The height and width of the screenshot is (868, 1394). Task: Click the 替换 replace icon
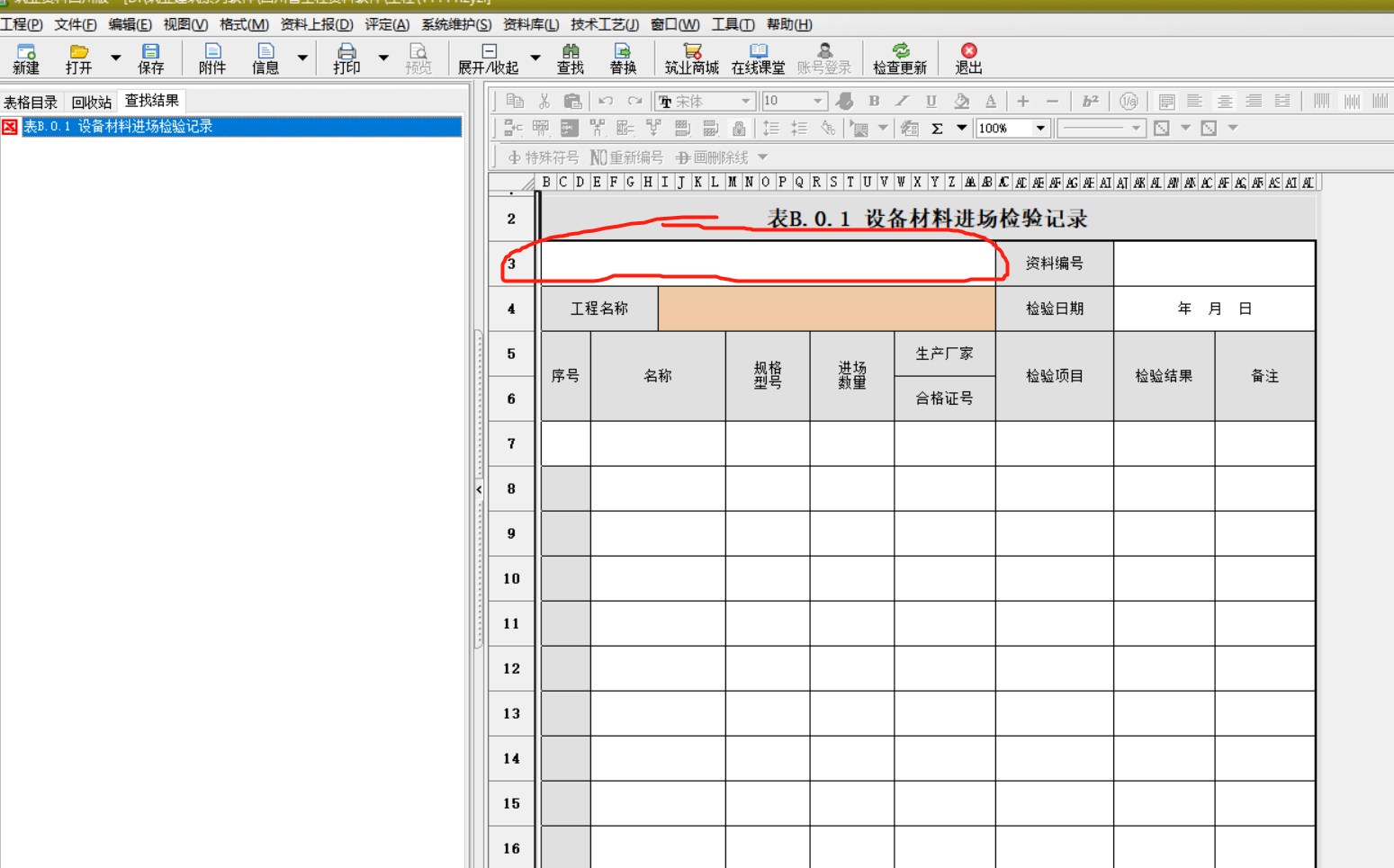pos(623,58)
